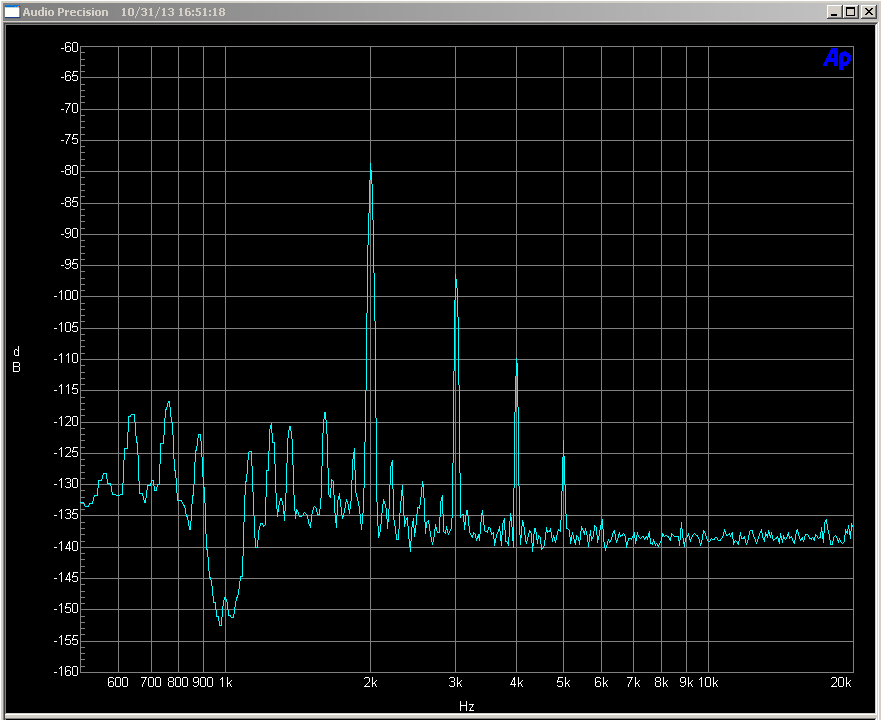Viewport: 881px width, 720px height.
Task: Click the 4k frequency label
Action: 516,682
